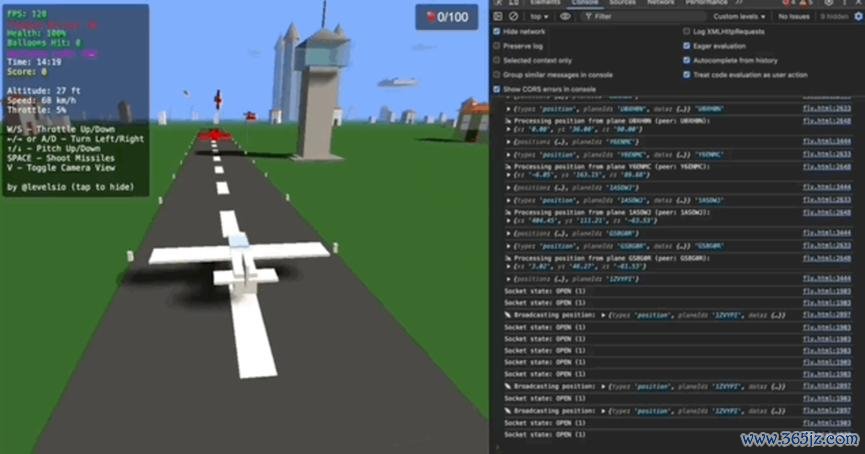This screenshot has height=454, width=865.
Task: Expand the coordinates object starting x '404.45'
Action: click(x=509, y=221)
